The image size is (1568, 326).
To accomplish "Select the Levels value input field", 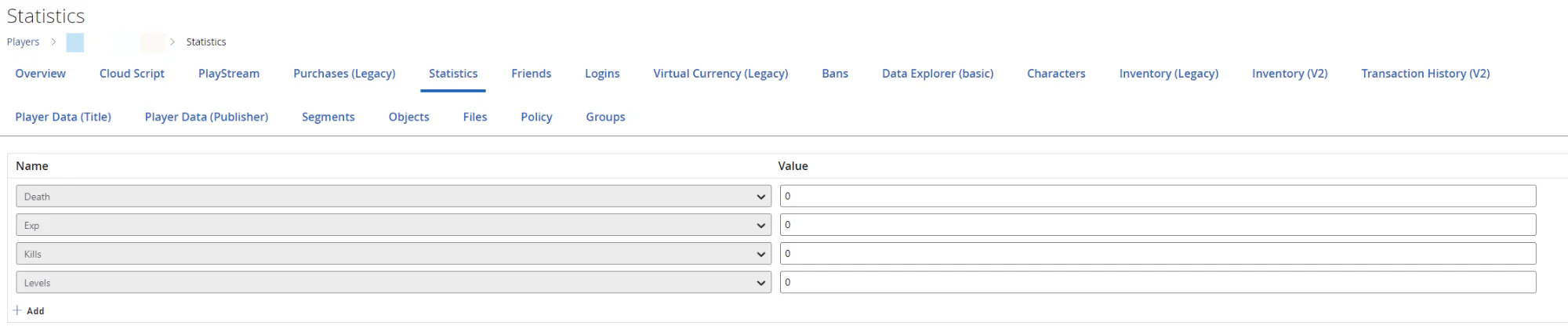I will (1157, 283).
